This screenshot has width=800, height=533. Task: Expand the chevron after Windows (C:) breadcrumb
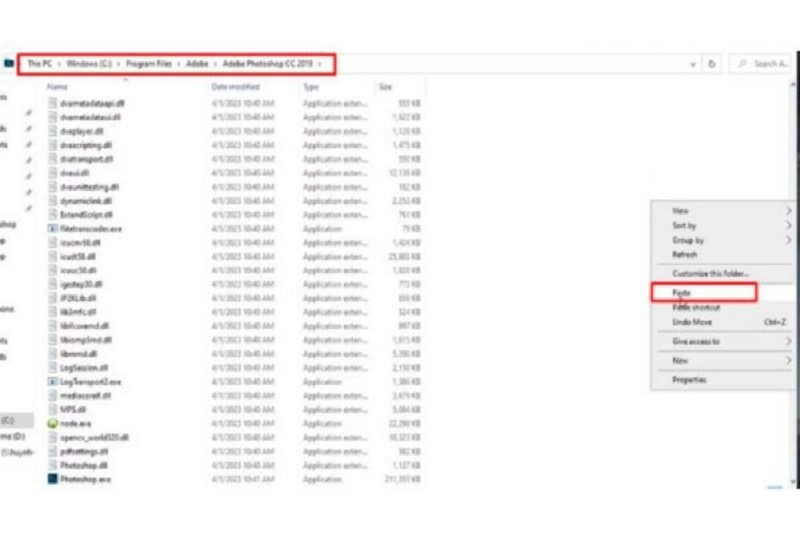tap(118, 64)
